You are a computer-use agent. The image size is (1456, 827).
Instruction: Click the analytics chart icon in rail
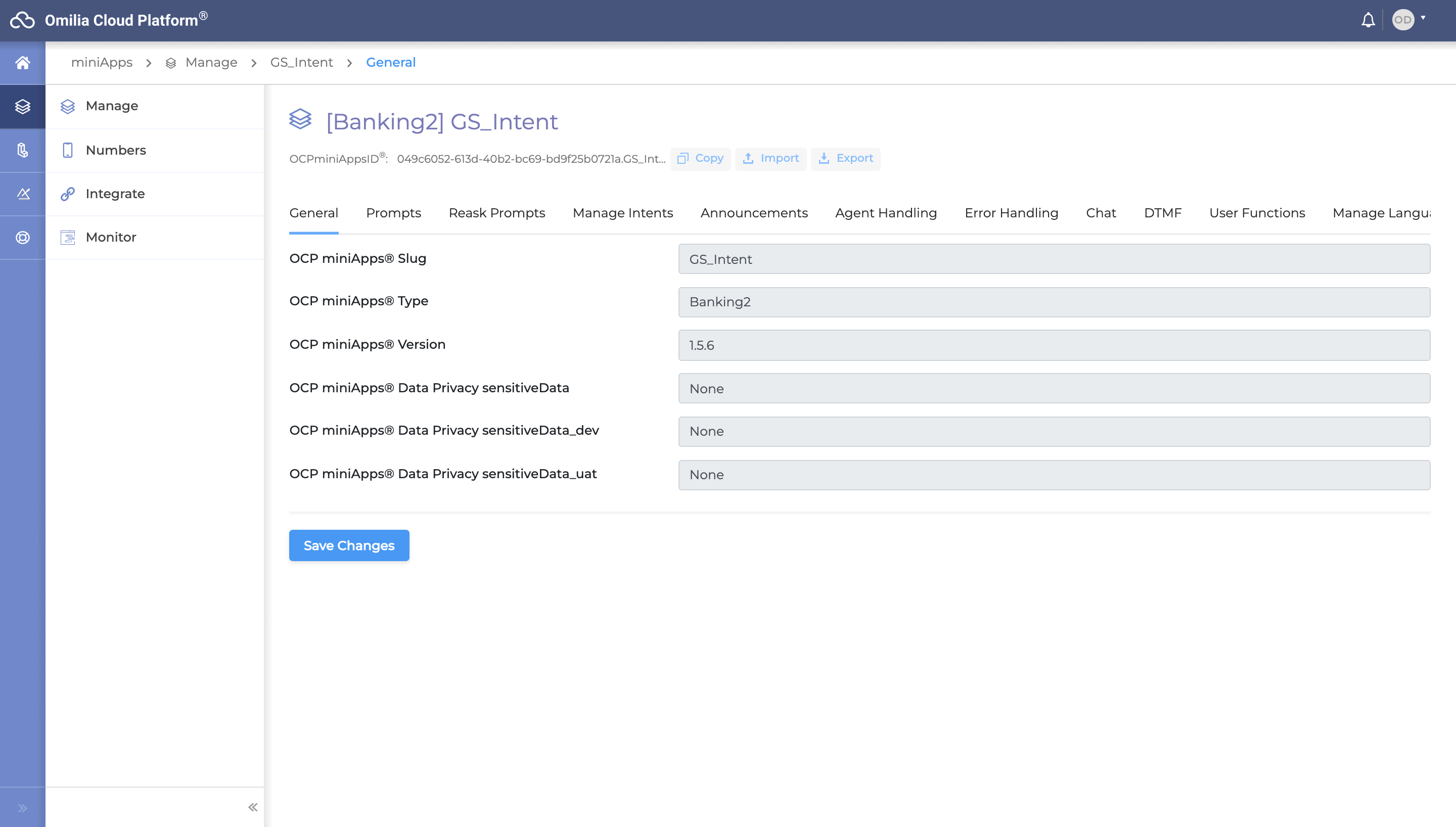coord(23,194)
